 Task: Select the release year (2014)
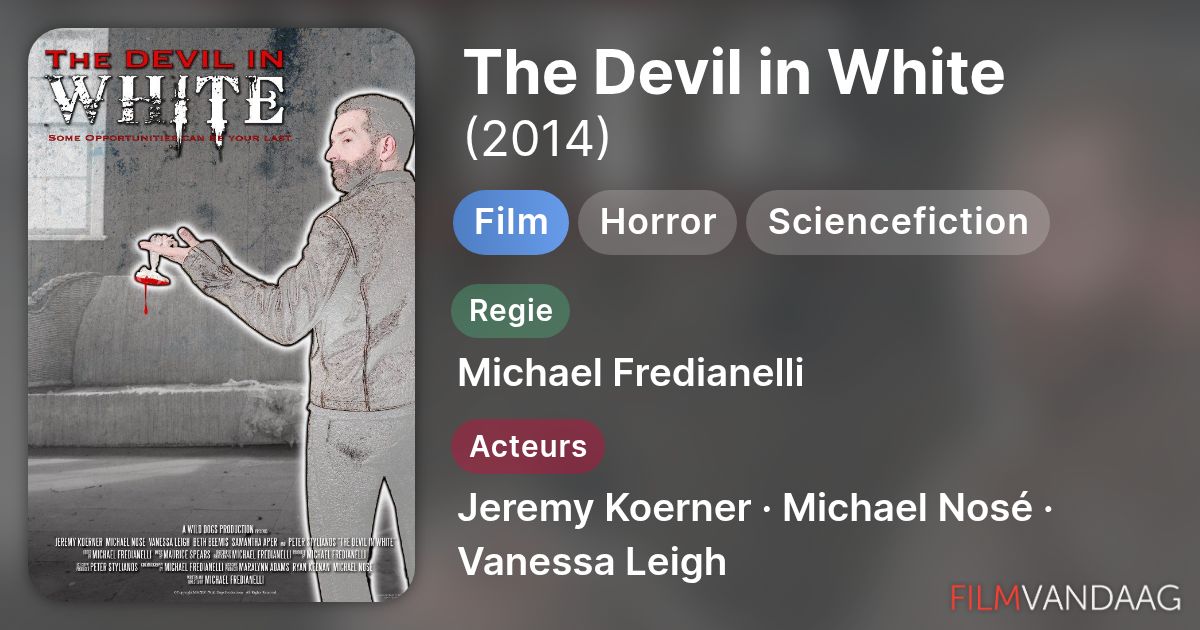(x=536, y=139)
